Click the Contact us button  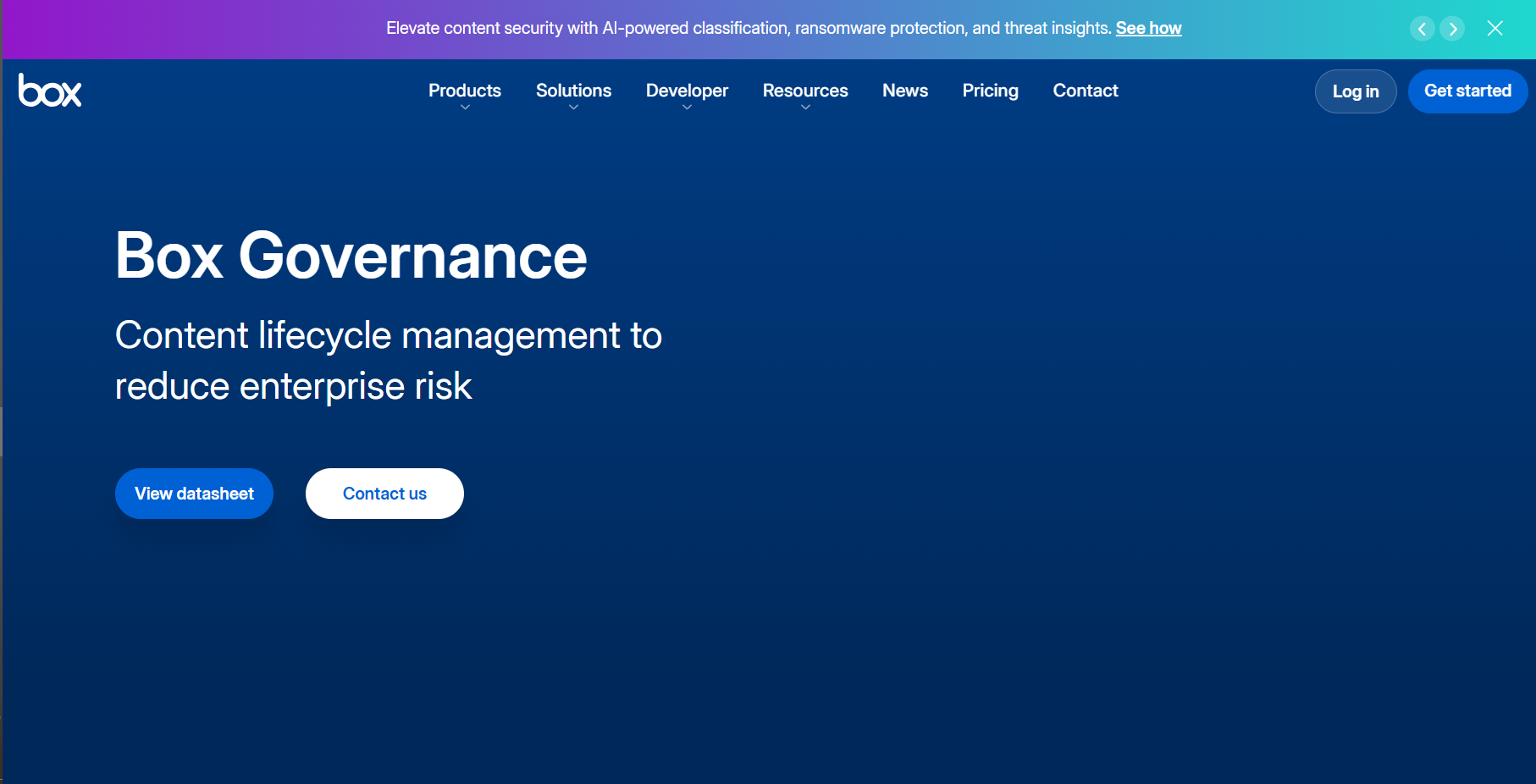[x=384, y=494]
